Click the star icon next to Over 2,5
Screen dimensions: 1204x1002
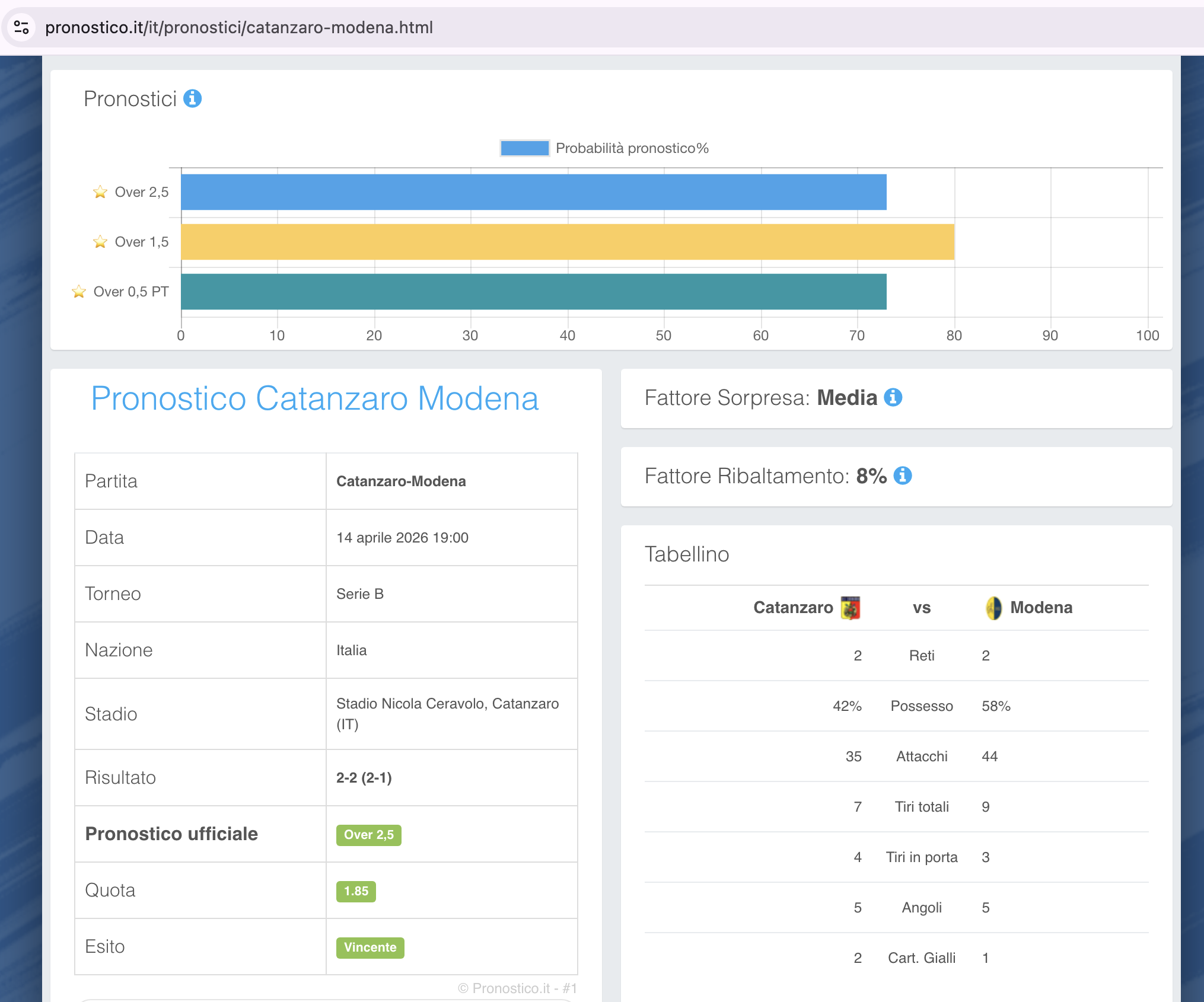[x=100, y=192]
